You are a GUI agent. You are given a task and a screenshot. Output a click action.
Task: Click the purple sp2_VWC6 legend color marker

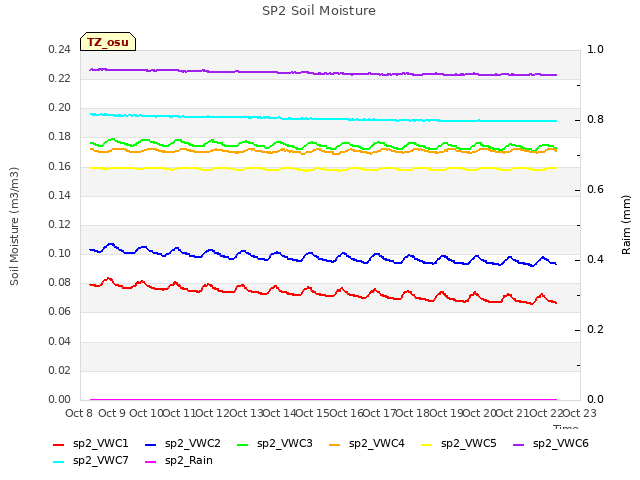[519, 445]
